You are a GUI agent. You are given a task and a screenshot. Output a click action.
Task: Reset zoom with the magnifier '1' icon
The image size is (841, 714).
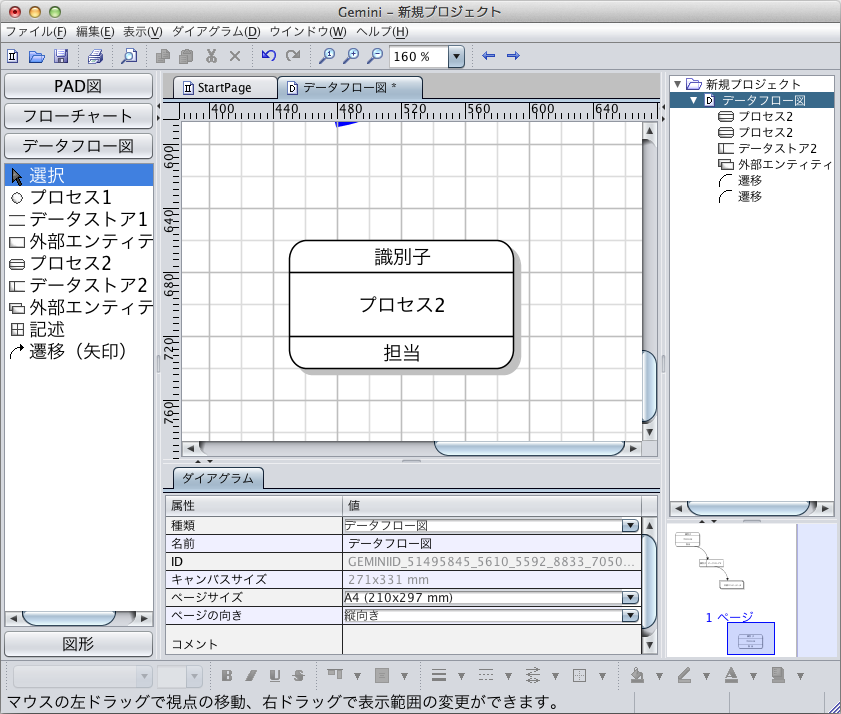[327, 56]
